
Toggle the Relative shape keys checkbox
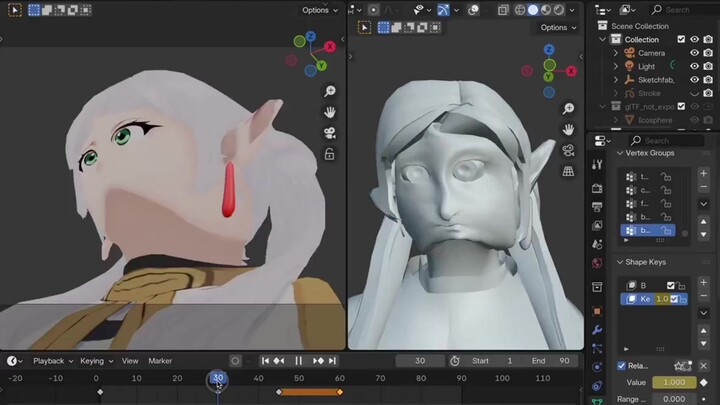pos(621,366)
